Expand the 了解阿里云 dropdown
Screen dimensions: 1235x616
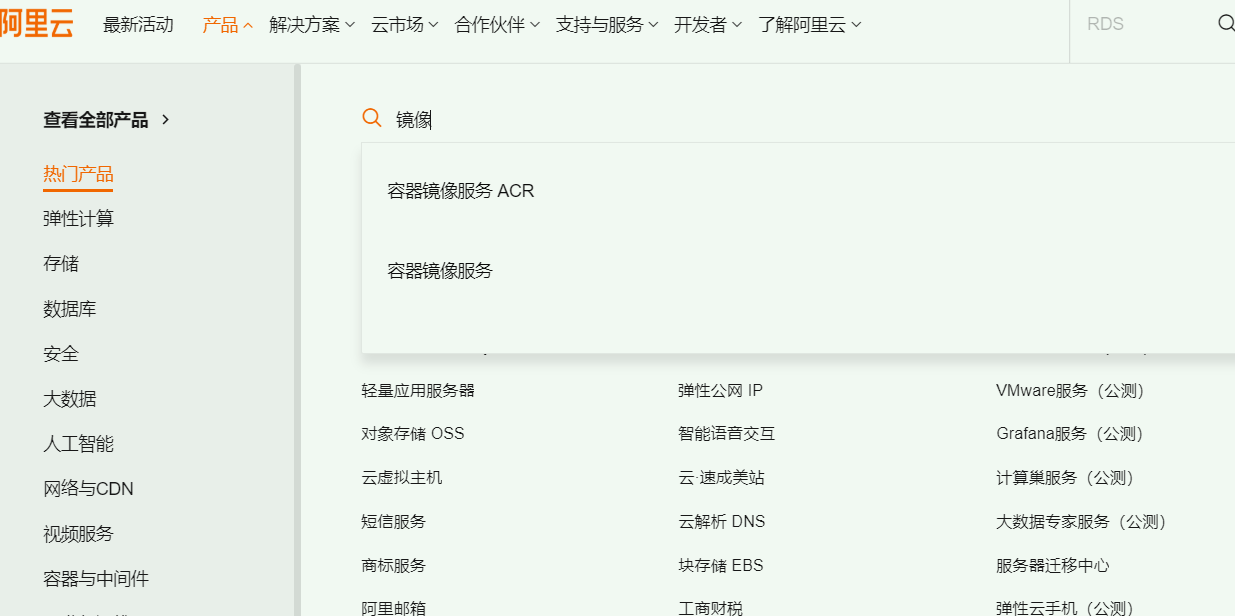[810, 25]
